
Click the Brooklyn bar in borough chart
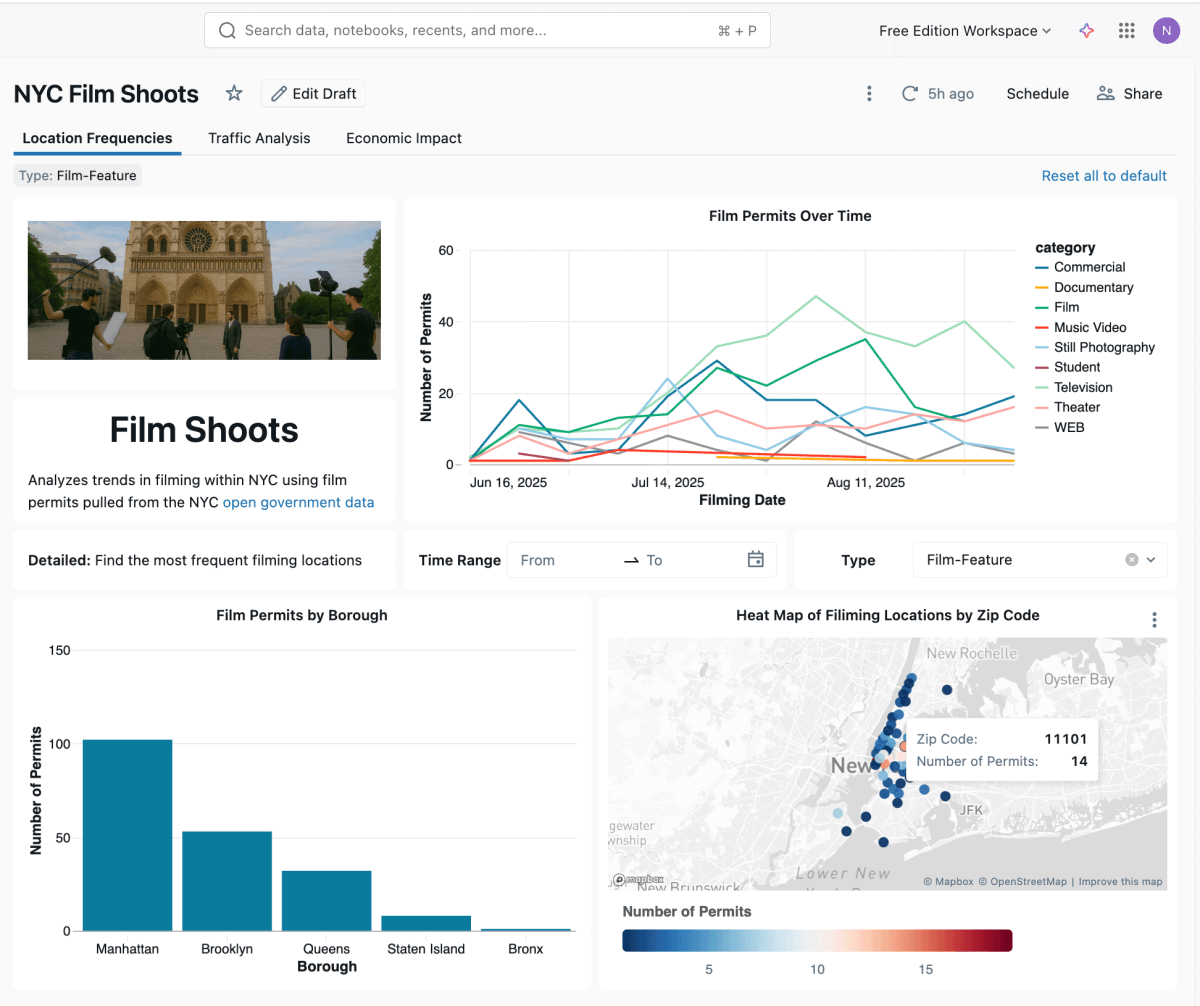point(227,881)
